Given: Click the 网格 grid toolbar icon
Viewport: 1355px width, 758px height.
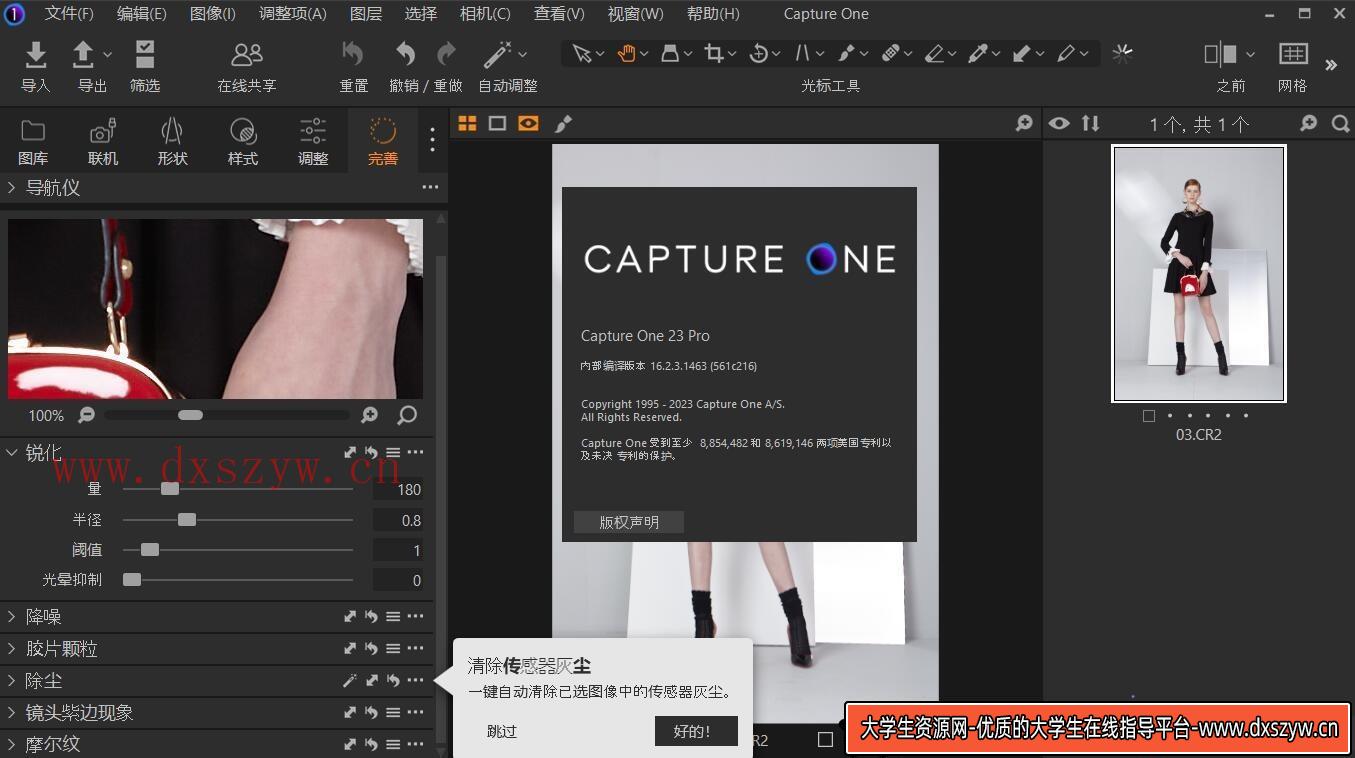Looking at the screenshot, I should click(1293, 54).
